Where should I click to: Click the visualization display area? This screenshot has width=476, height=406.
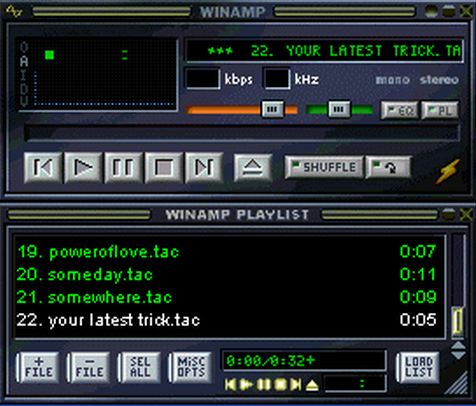[x=104, y=73]
